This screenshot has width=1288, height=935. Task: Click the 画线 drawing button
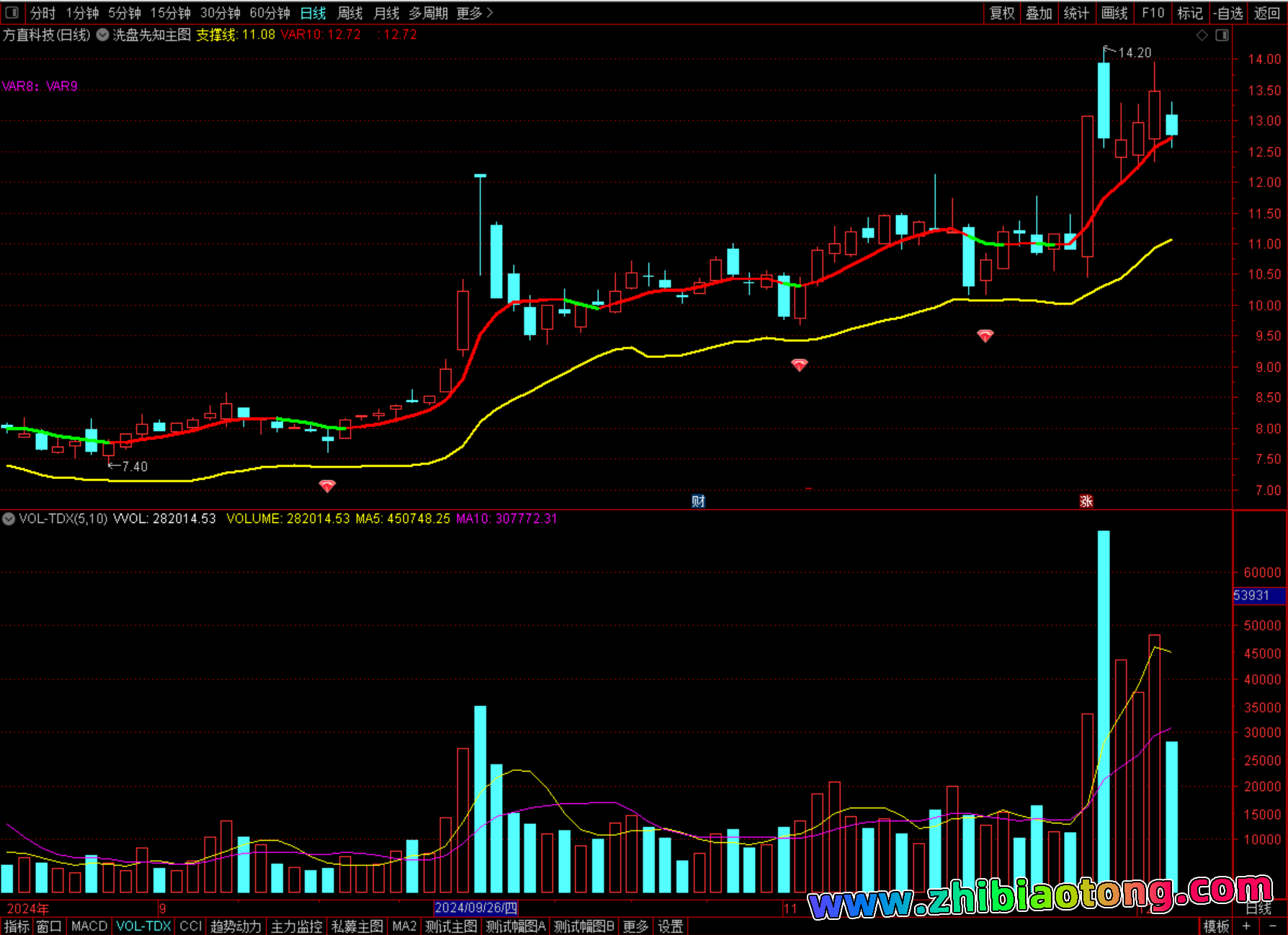[x=1114, y=13]
